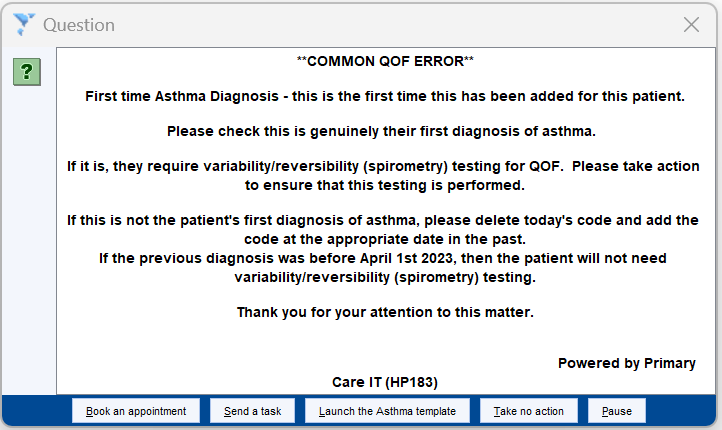
Task: Choose Book an appointment
Action: (x=136, y=411)
